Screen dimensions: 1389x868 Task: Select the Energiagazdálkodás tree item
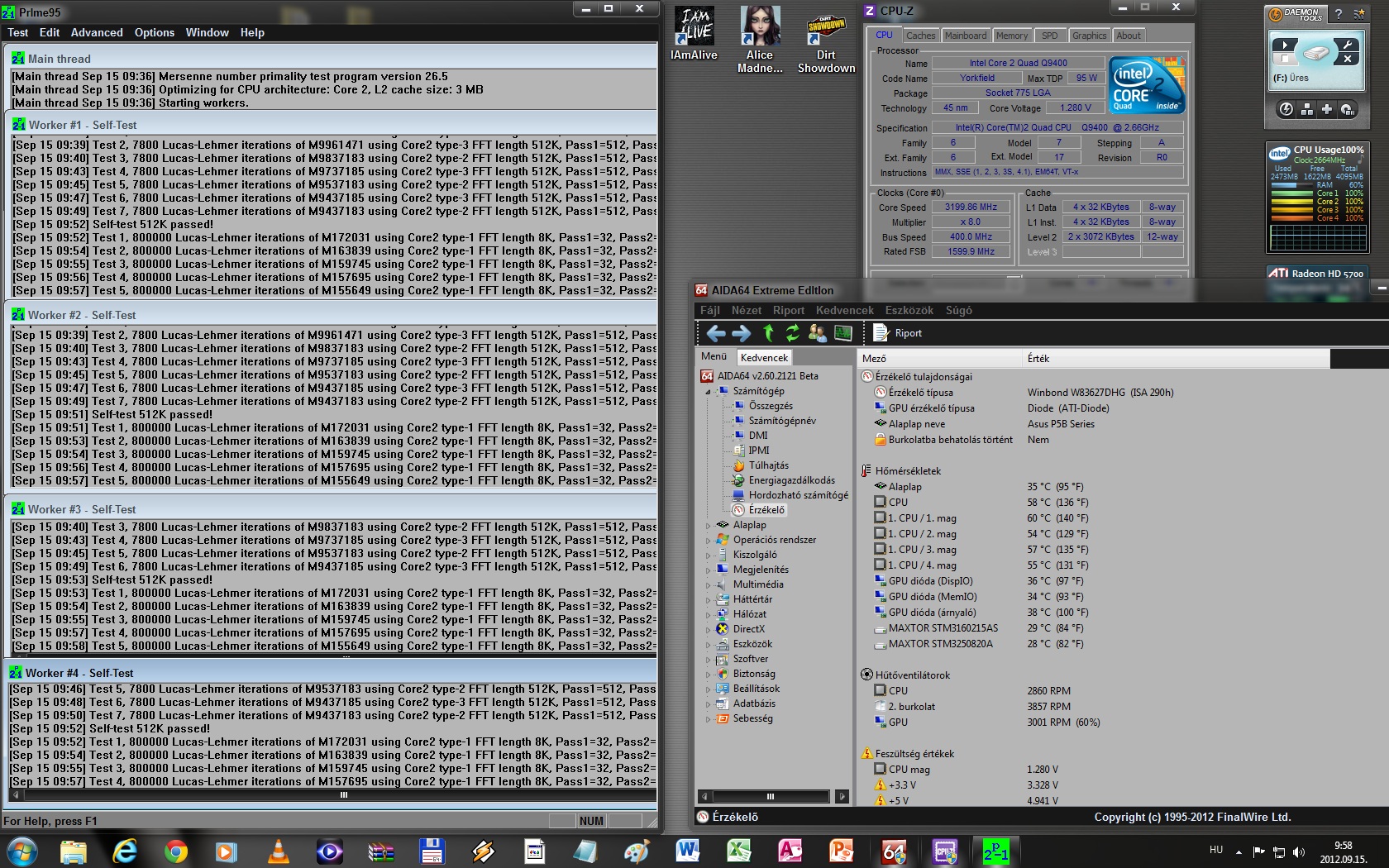(791, 480)
